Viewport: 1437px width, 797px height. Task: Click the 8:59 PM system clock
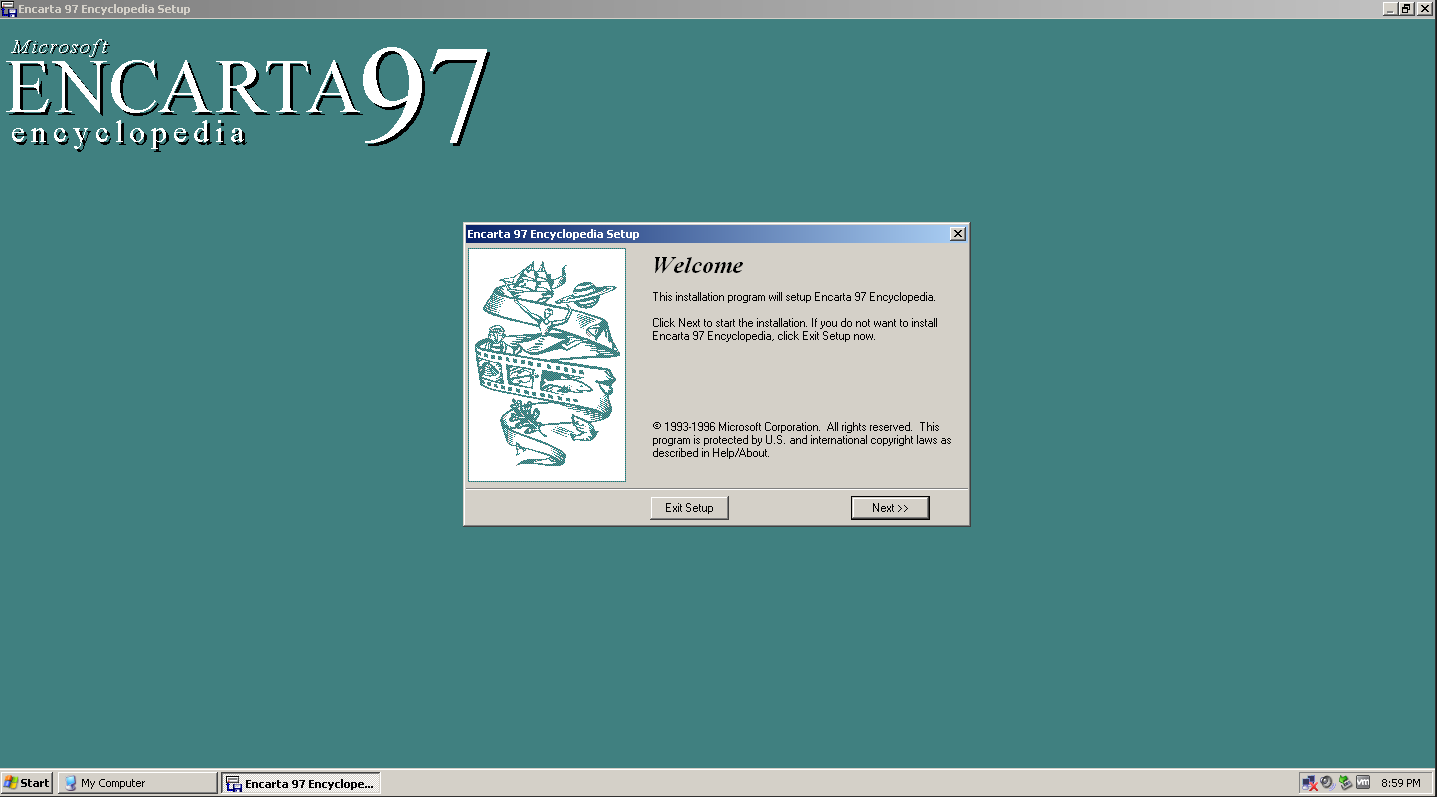pyautogui.click(x=1400, y=783)
